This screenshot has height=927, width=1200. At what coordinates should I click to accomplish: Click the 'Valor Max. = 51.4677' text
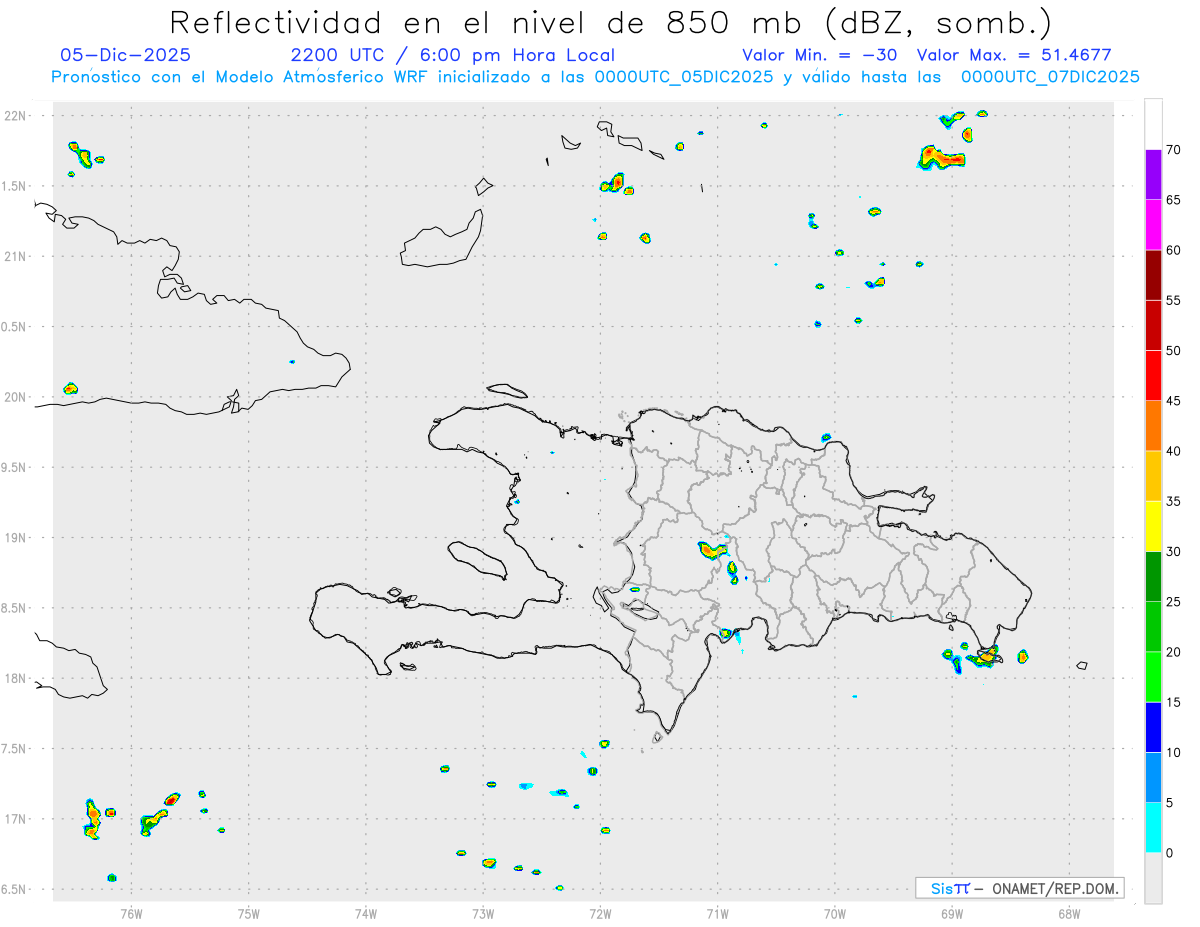coord(1014,55)
